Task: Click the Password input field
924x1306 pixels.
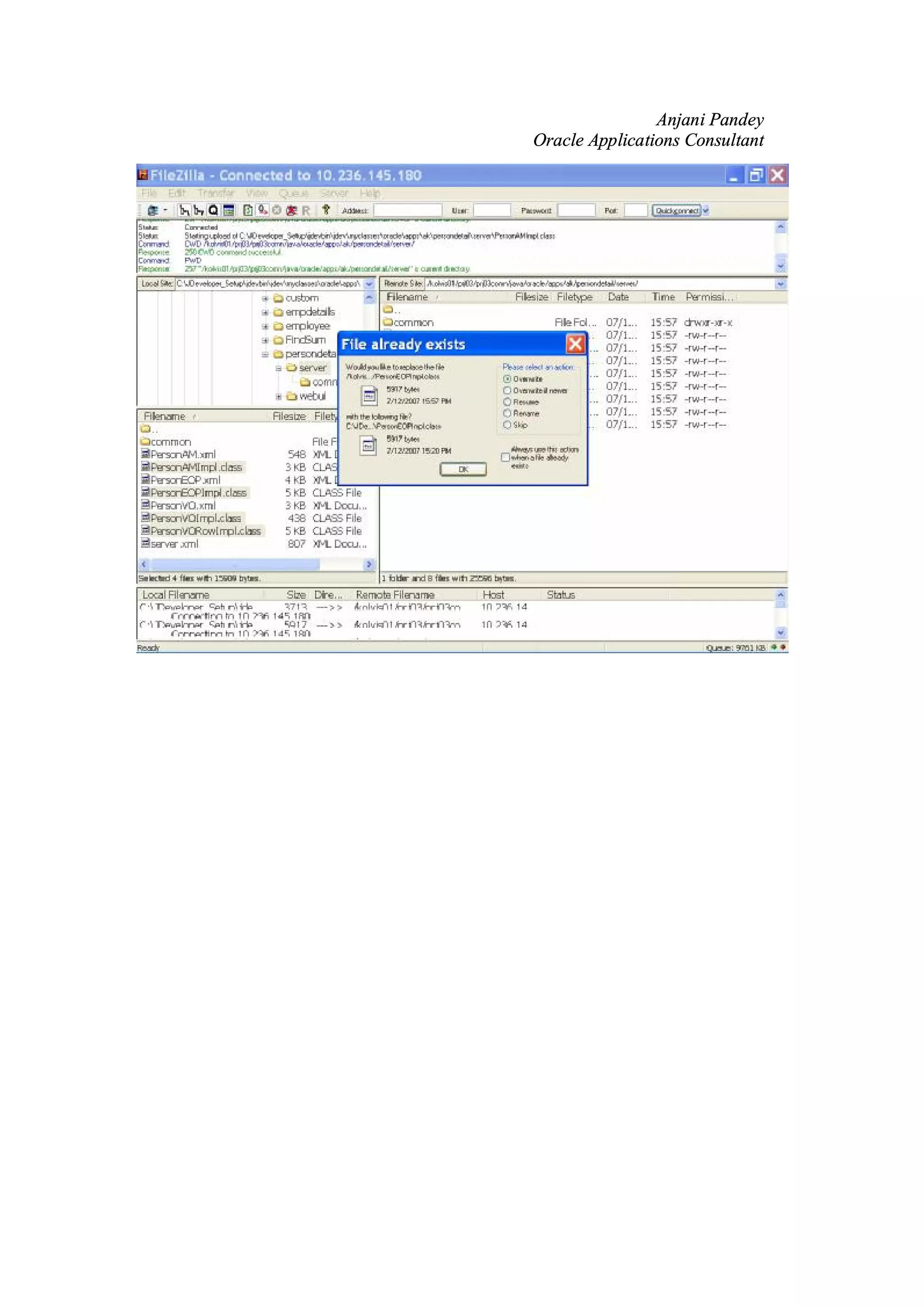Action: [577, 211]
